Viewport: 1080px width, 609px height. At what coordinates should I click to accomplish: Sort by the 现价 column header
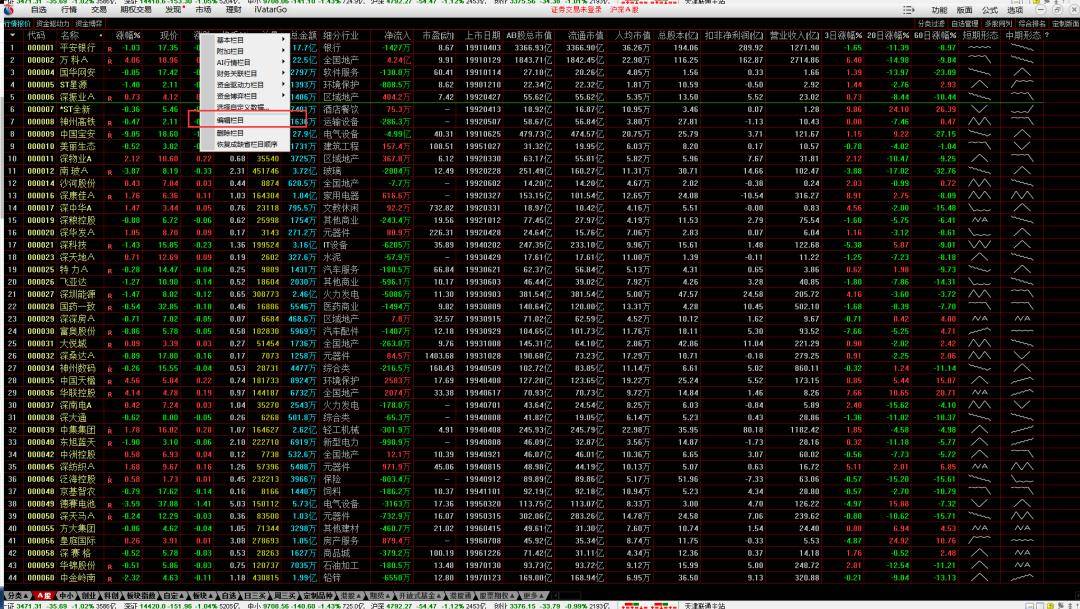coord(169,35)
